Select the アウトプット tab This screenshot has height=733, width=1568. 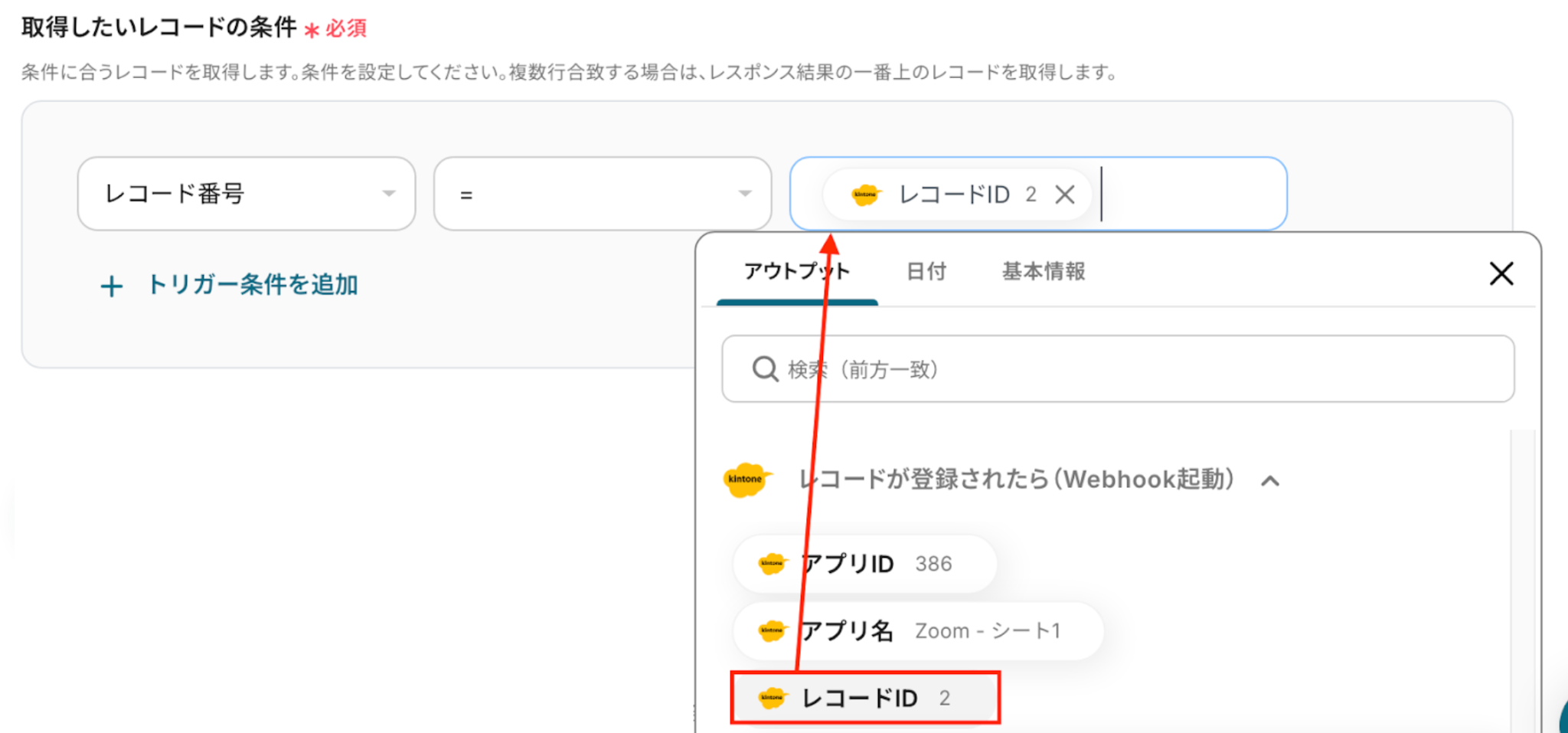click(x=797, y=271)
